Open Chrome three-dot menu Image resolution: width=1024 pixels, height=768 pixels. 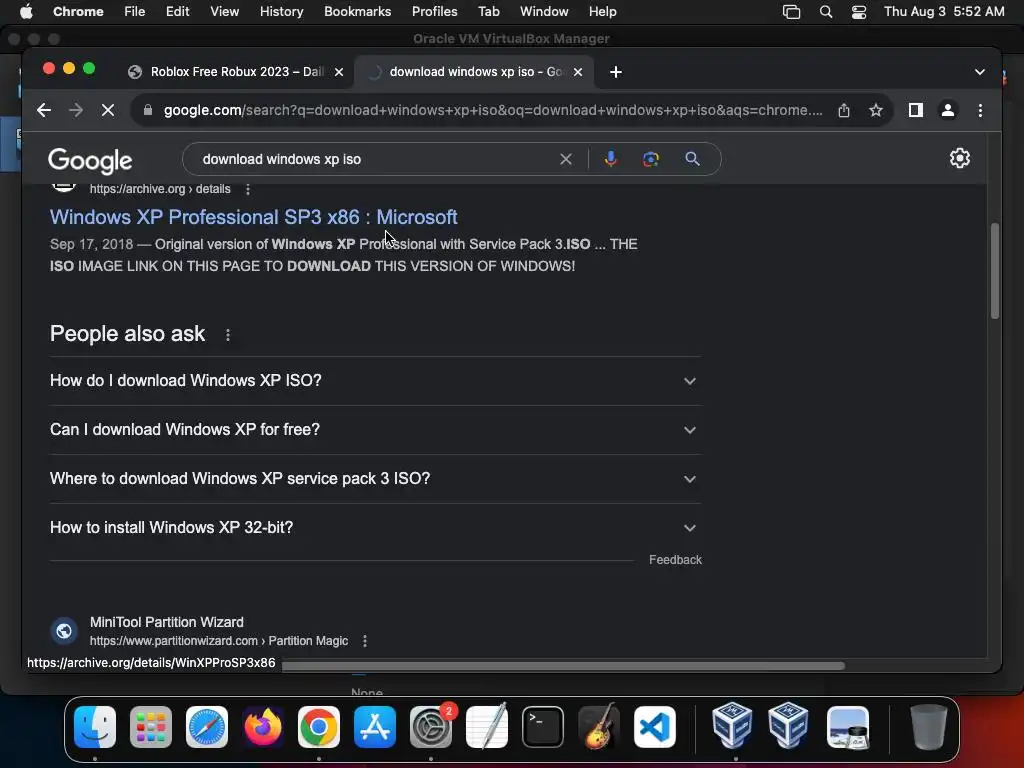click(980, 110)
